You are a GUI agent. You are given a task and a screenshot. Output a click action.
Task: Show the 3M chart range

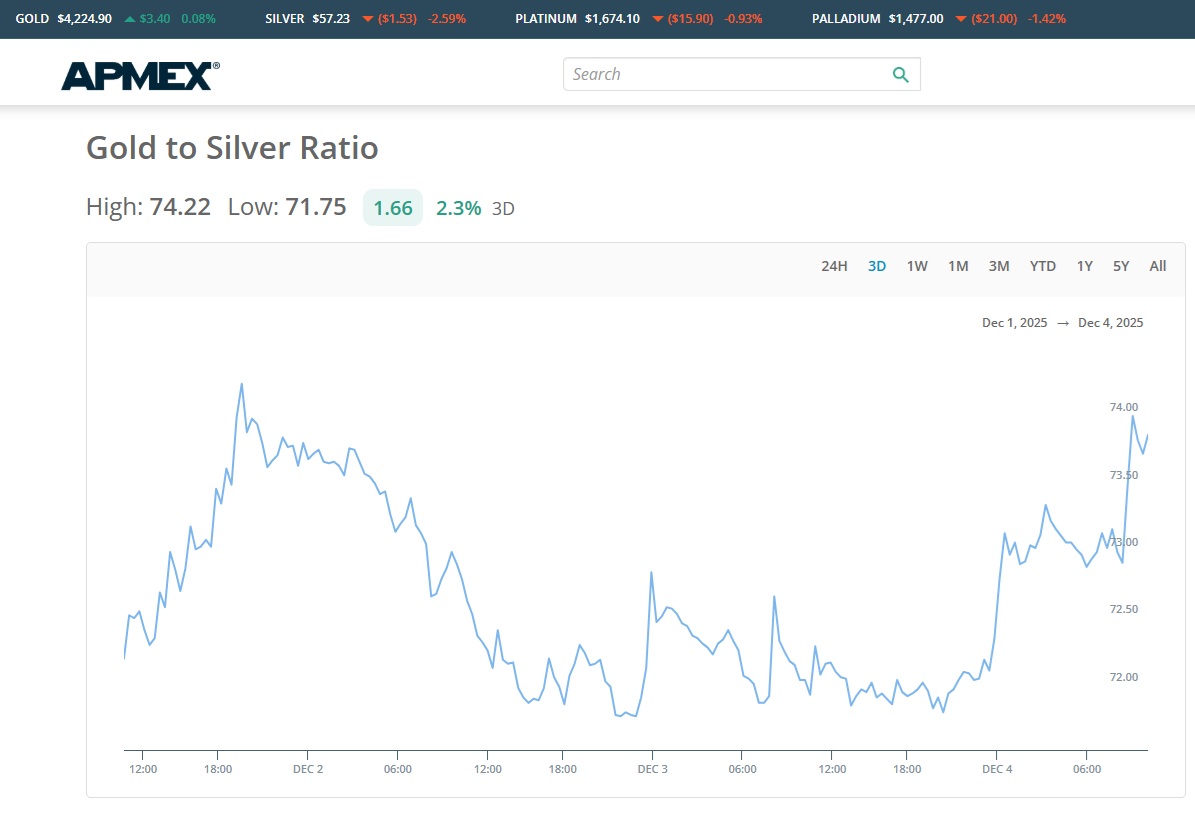[x=999, y=266]
